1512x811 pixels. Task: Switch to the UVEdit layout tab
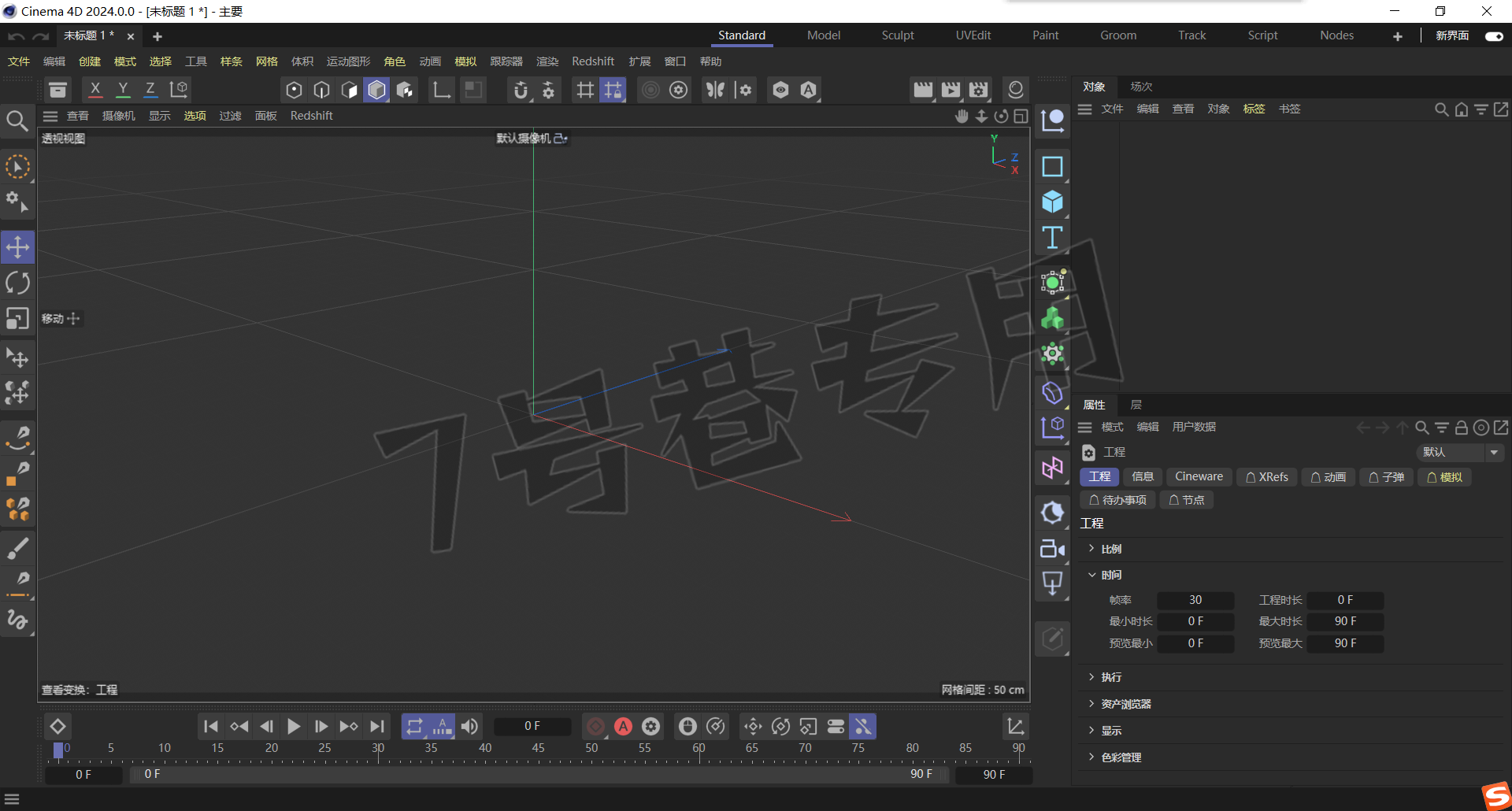tap(973, 35)
